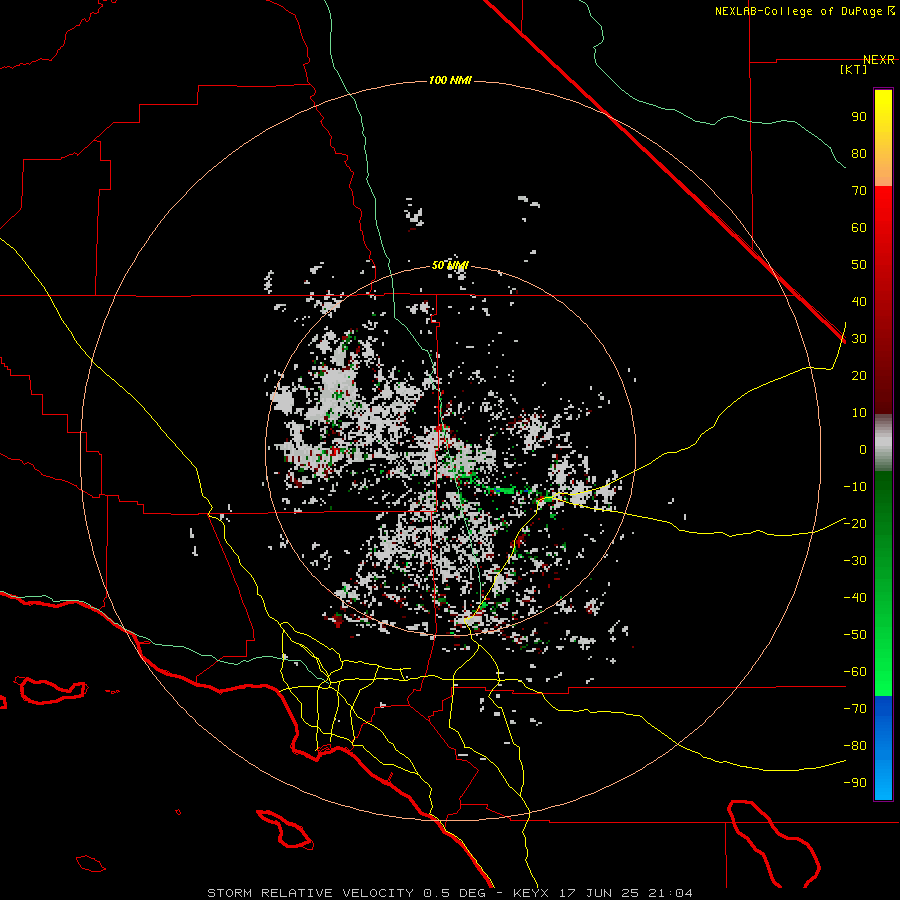Click the 0.5 DEG elevation text in caption
Viewport: 900px width, 900px height.
pos(455,893)
